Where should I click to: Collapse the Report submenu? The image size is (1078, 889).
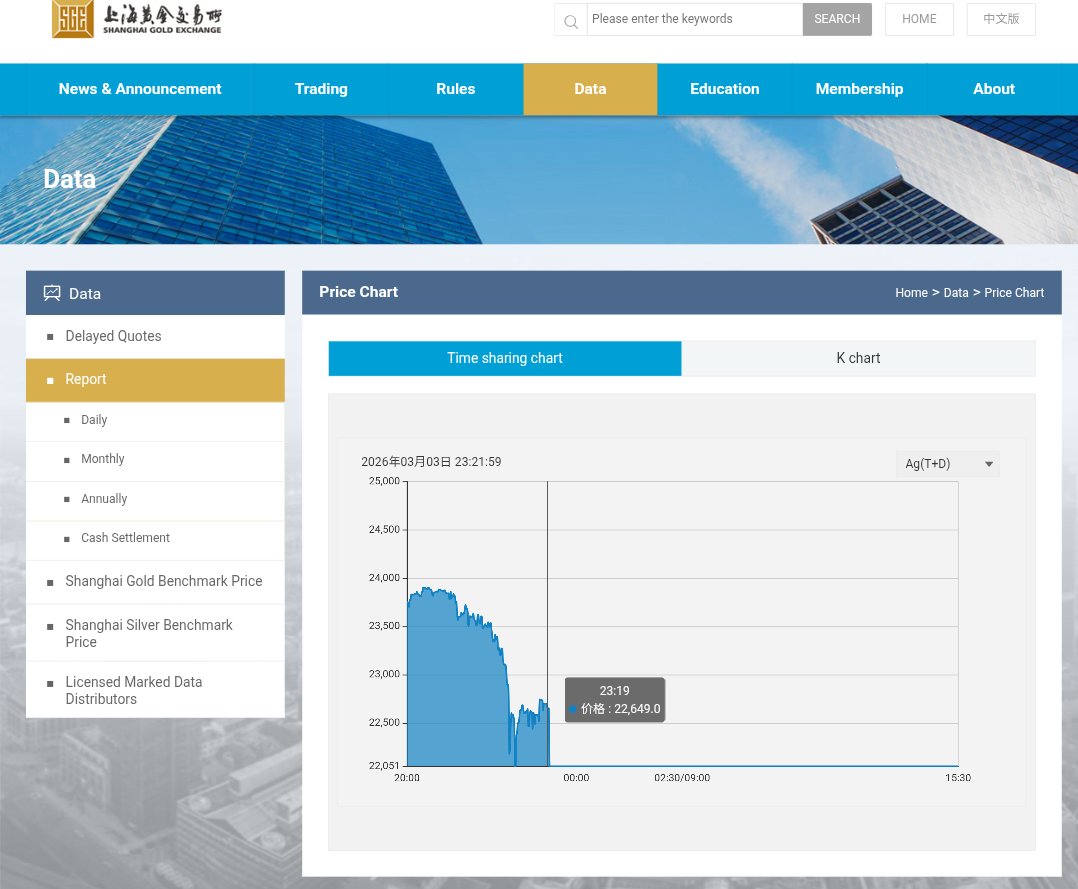pos(85,379)
